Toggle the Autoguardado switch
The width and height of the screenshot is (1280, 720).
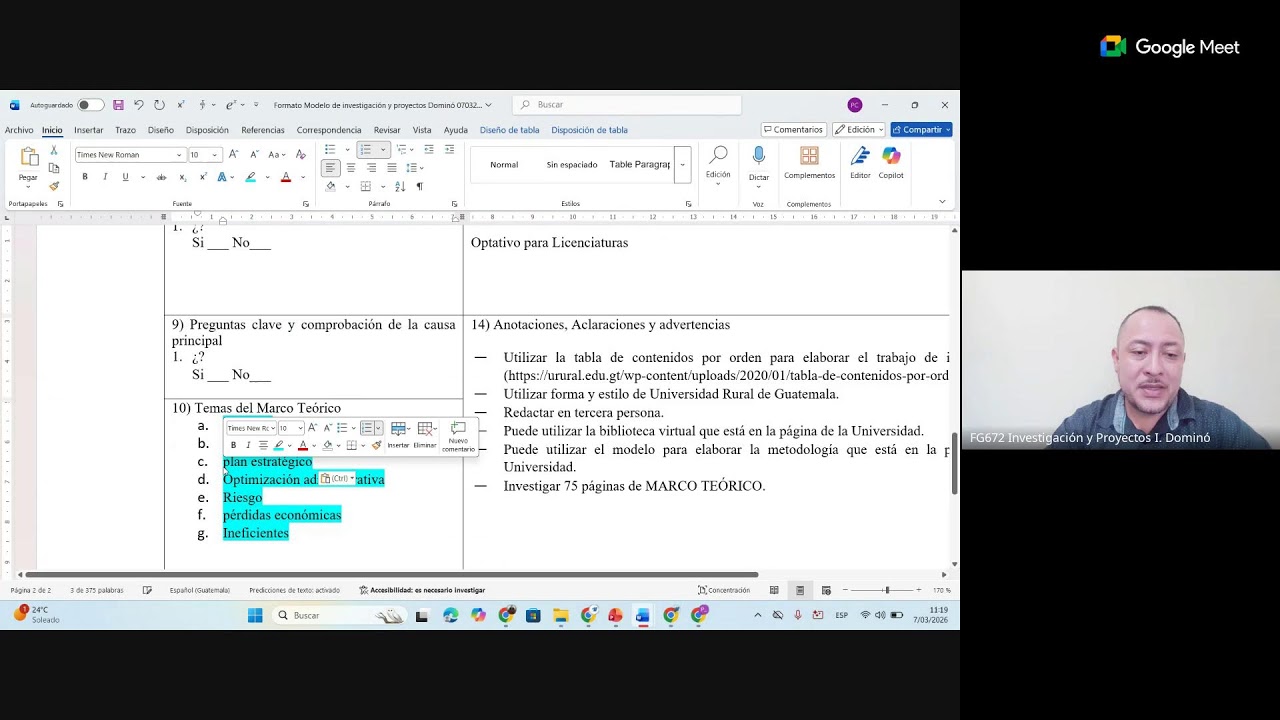89,105
